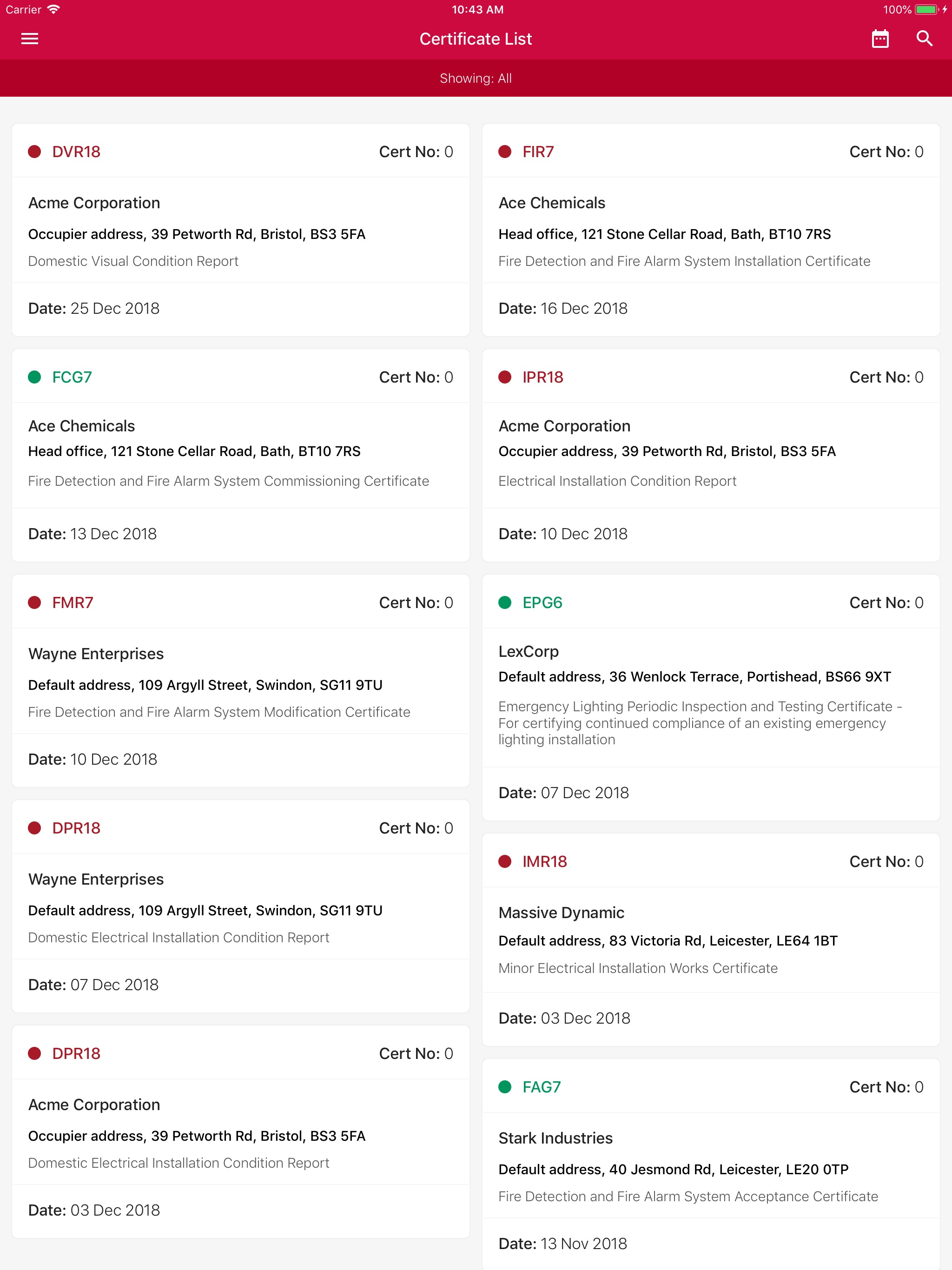Tap the green status dot beside FAG7
This screenshot has height=1270, width=952.
[x=505, y=1087]
